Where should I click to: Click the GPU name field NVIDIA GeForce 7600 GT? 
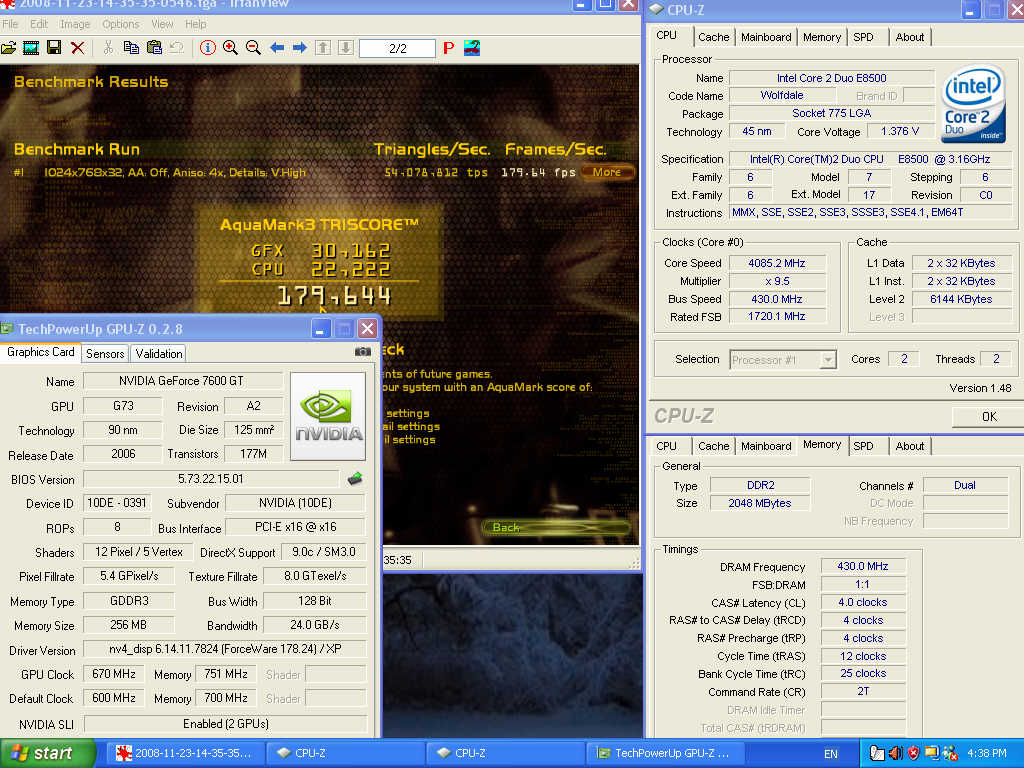(x=182, y=381)
